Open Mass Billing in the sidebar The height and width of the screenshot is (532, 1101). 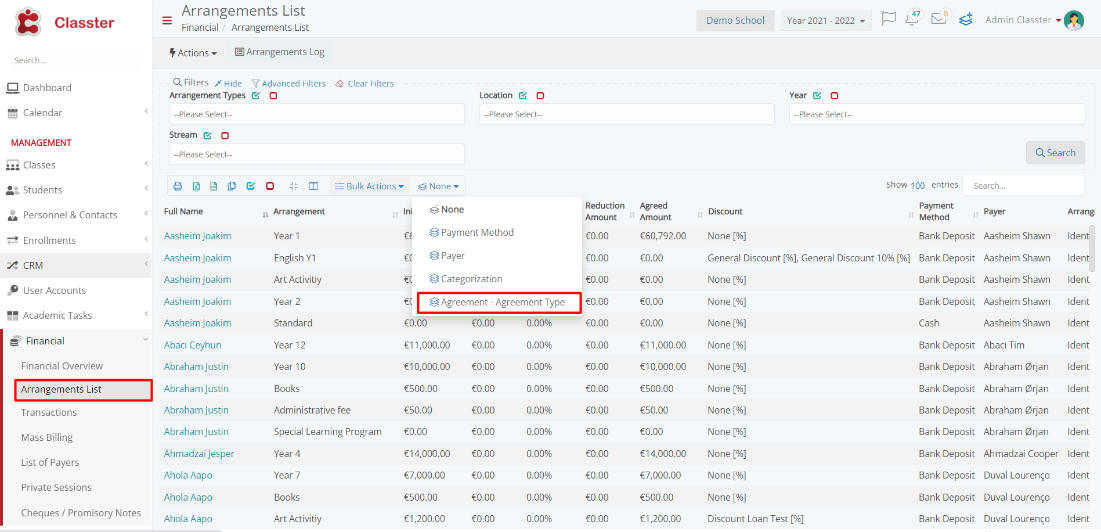46,437
